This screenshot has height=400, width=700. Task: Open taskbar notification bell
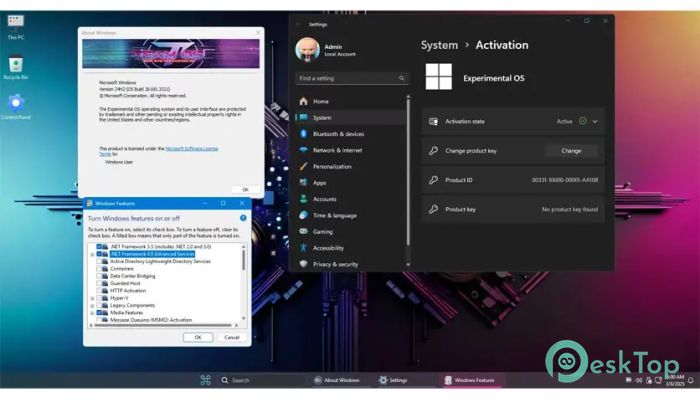691,380
